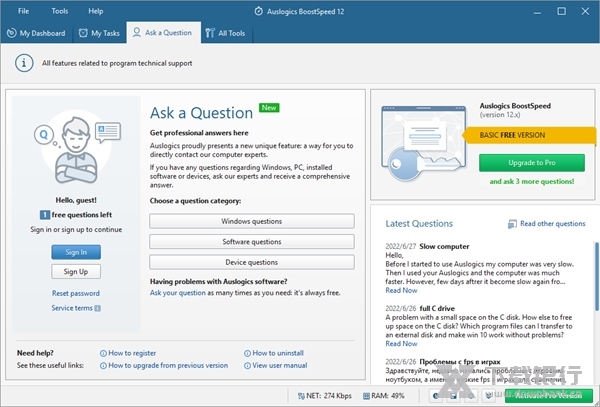
Task: Open the My Dashboard tab
Action: tap(36, 33)
